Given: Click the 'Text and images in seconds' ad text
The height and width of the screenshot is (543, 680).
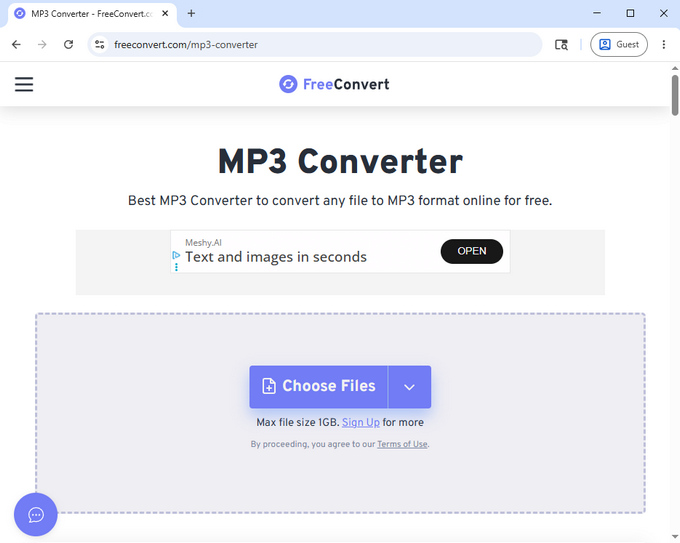Looking at the screenshot, I should [276, 257].
